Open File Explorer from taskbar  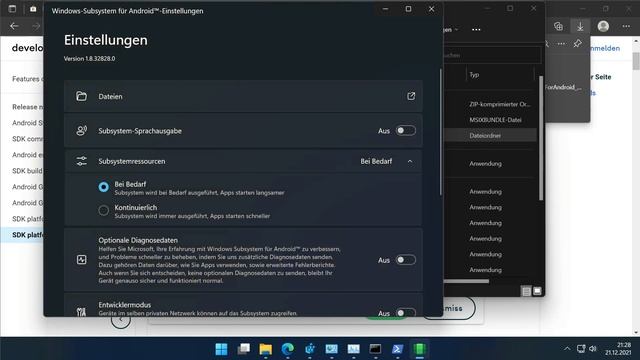coord(265,349)
